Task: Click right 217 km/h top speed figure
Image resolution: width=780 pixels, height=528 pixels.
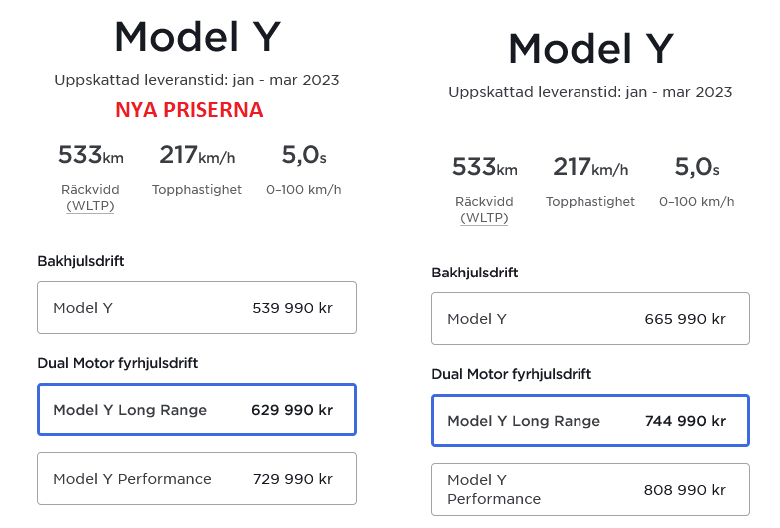Action: coord(590,167)
